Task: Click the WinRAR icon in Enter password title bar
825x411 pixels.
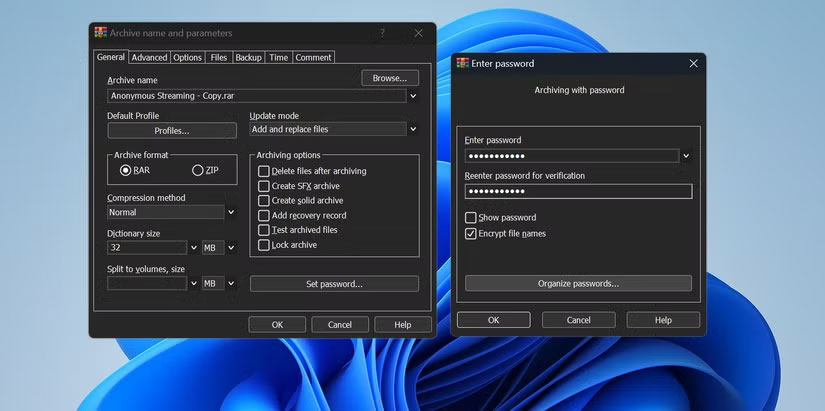Action: (463, 63)
